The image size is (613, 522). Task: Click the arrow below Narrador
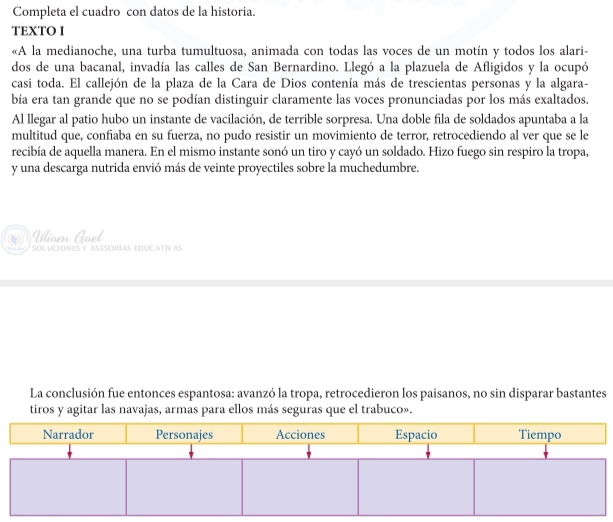click(x=69, y=450)
